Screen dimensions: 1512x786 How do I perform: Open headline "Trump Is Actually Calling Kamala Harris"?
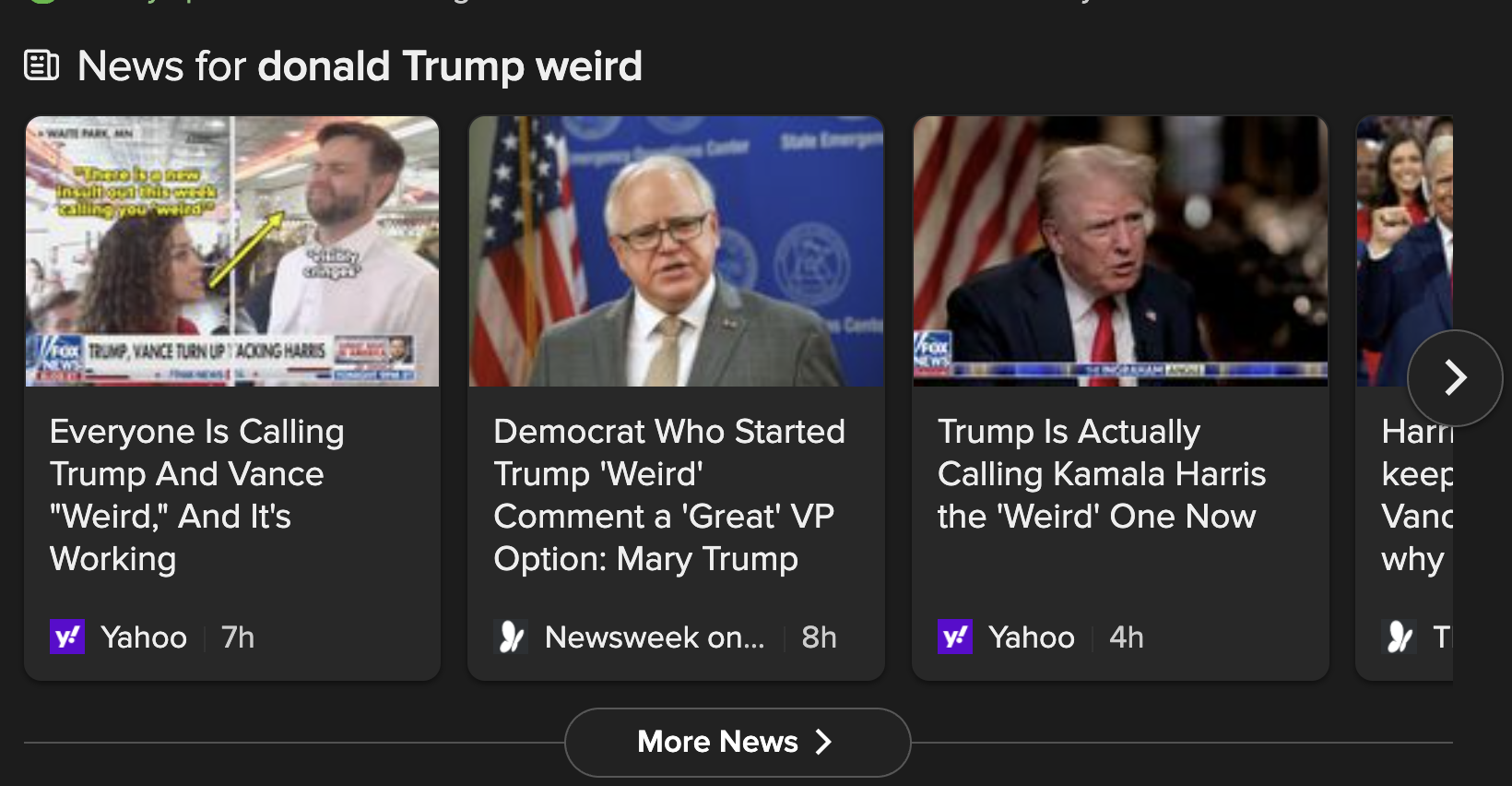(1102, 473)
